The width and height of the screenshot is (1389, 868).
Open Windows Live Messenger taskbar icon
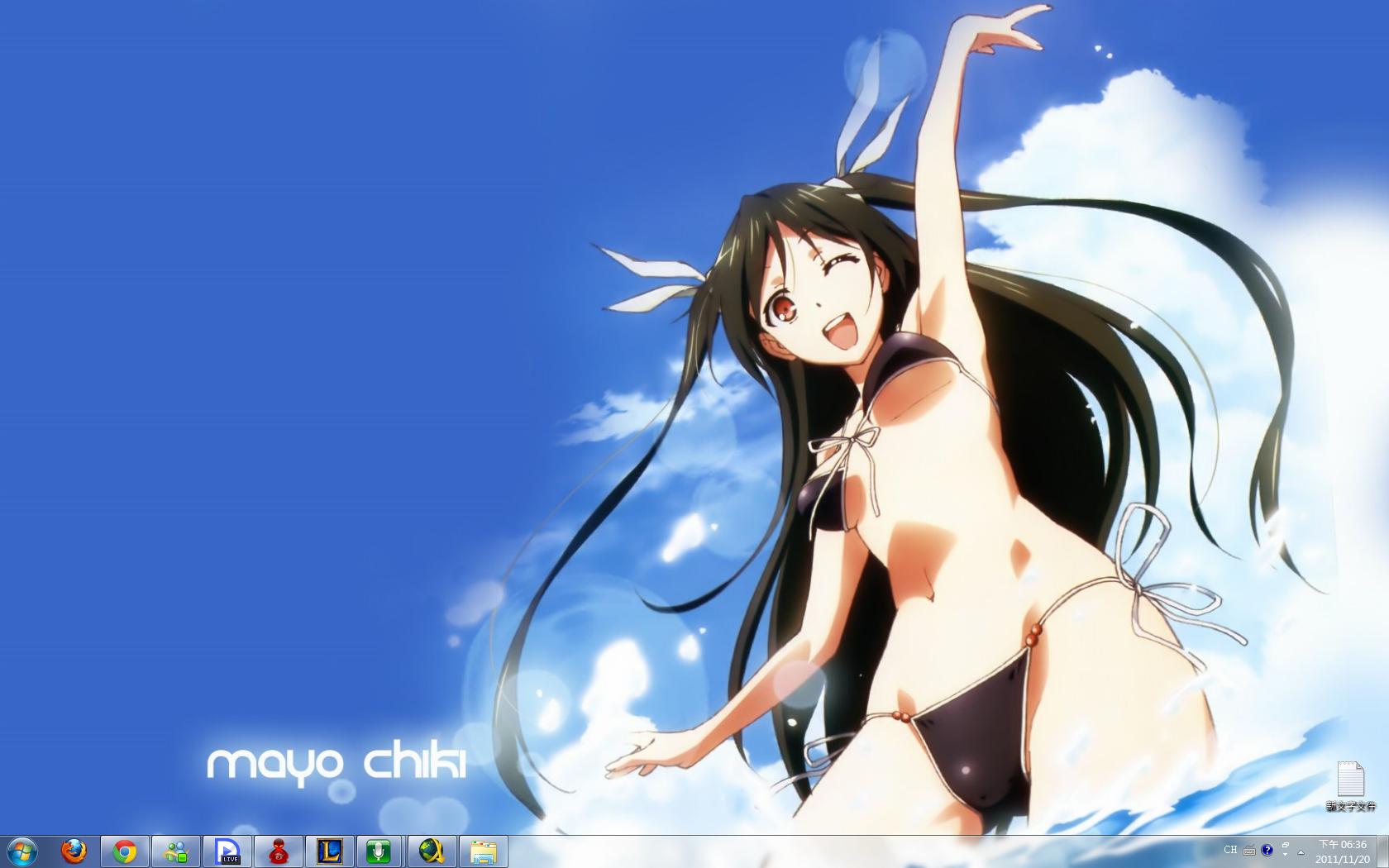click(x=176, y=851)
